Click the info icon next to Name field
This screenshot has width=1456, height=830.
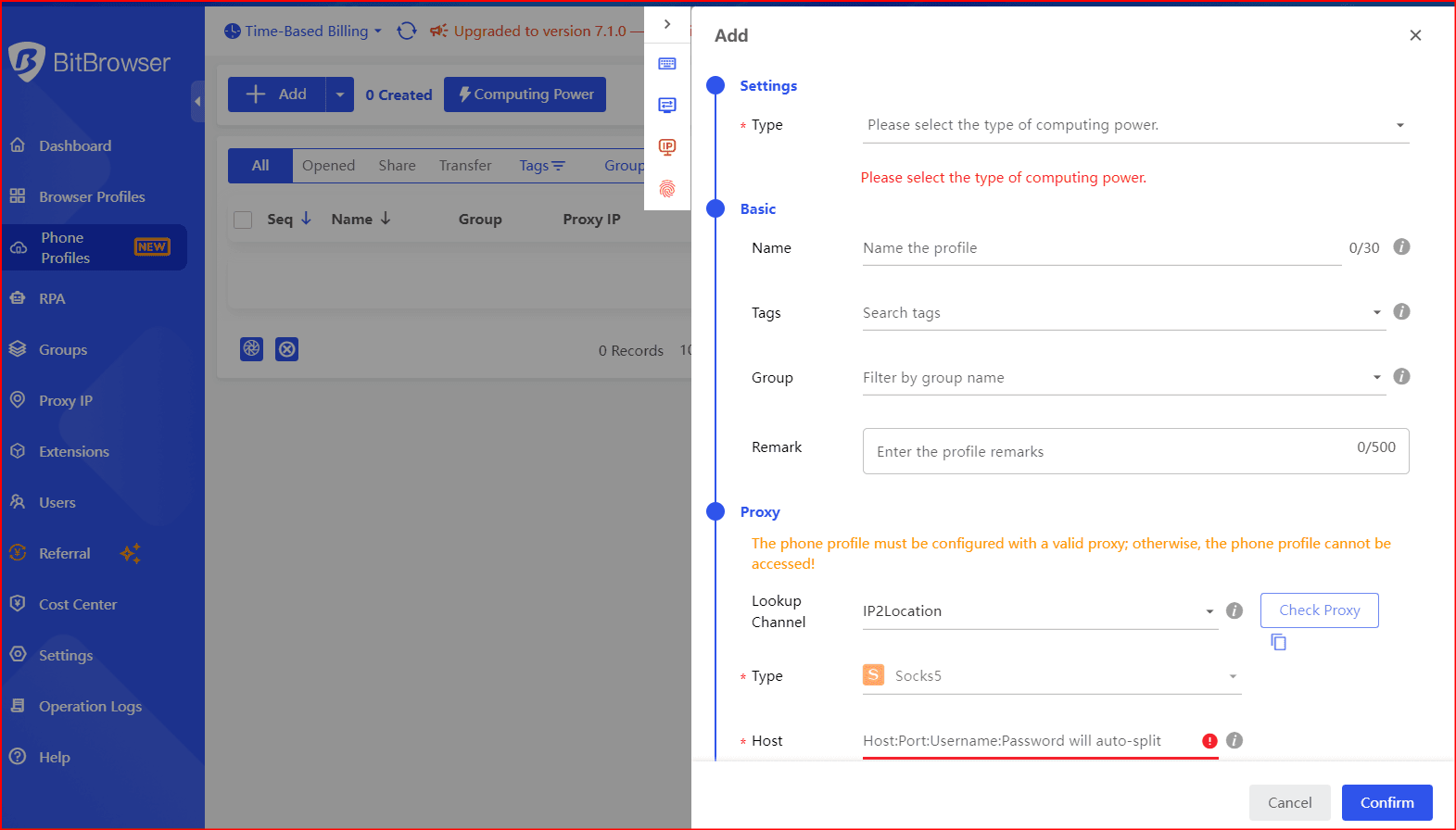point(1401,247)
